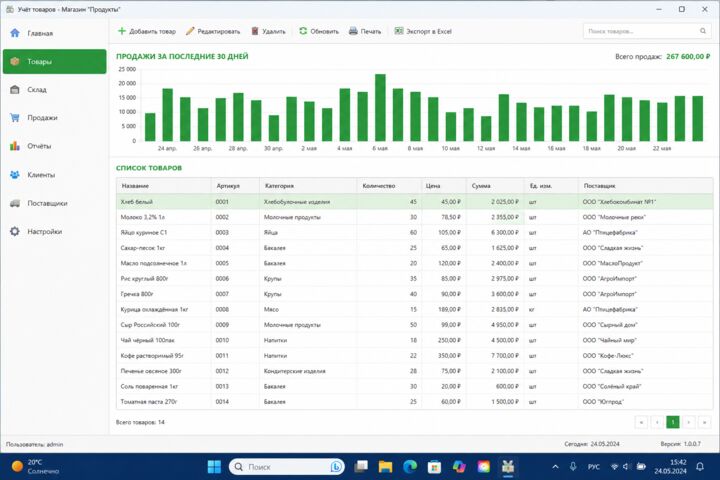
Task: Open the Клиенты clients section
Action: tap(54, 175)
